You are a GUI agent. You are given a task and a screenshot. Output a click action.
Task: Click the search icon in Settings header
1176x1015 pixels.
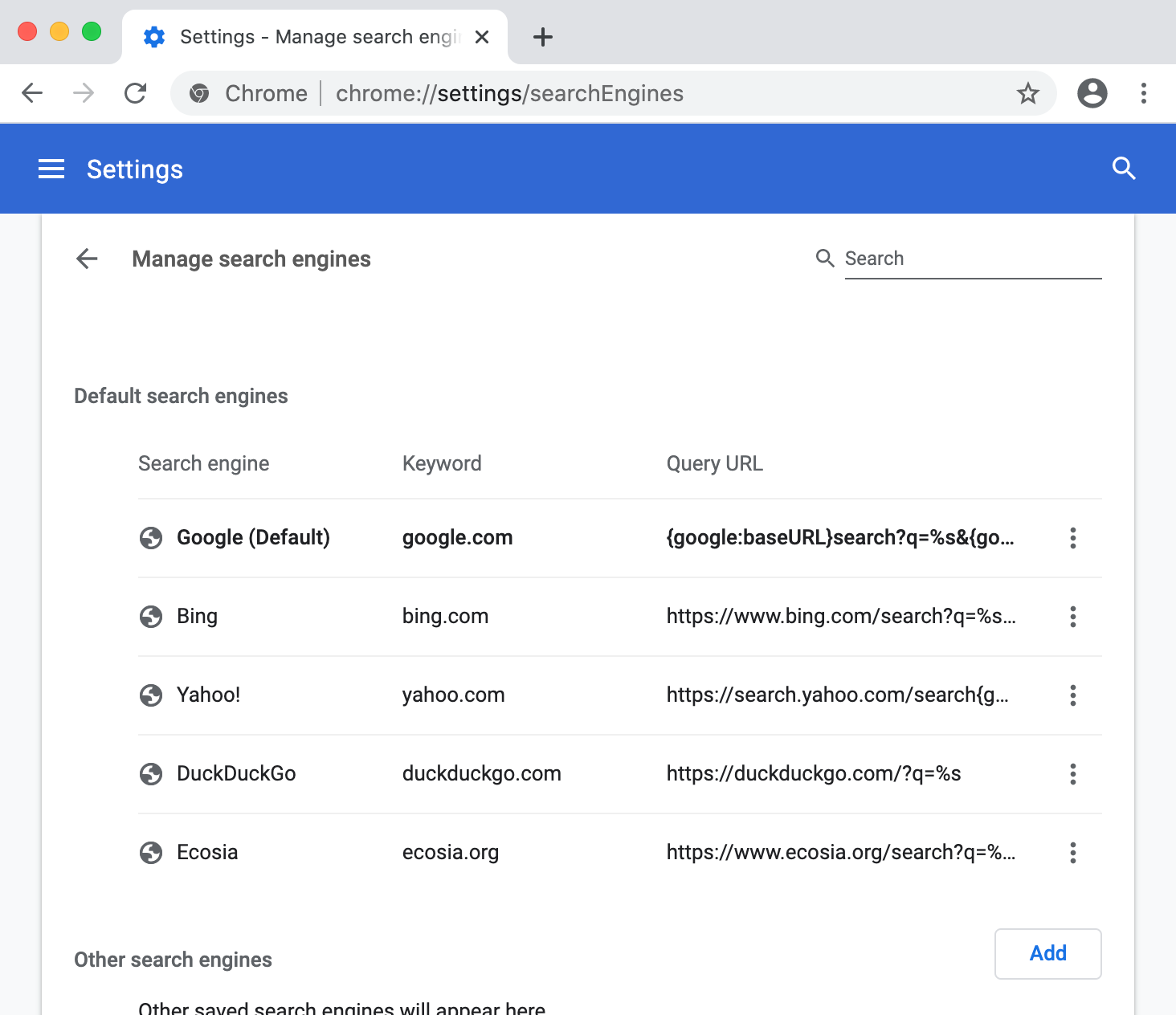click(1124, 169)
